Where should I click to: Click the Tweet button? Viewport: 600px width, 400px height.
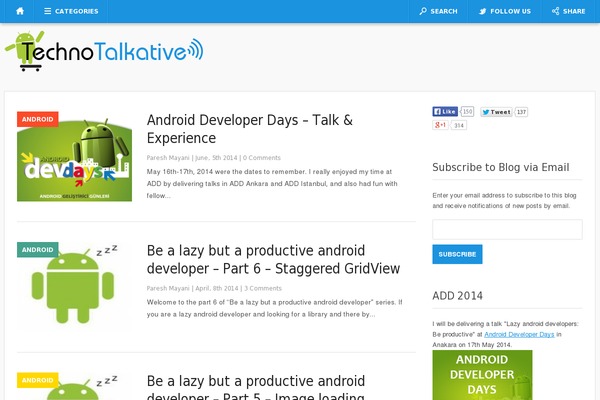point(496,112)
